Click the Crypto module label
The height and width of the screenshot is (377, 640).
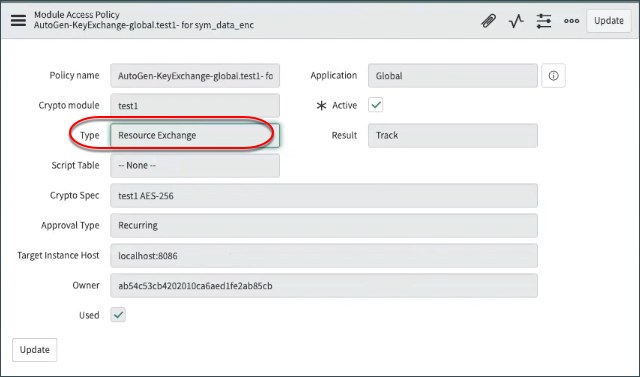click(x=69, y=105)
